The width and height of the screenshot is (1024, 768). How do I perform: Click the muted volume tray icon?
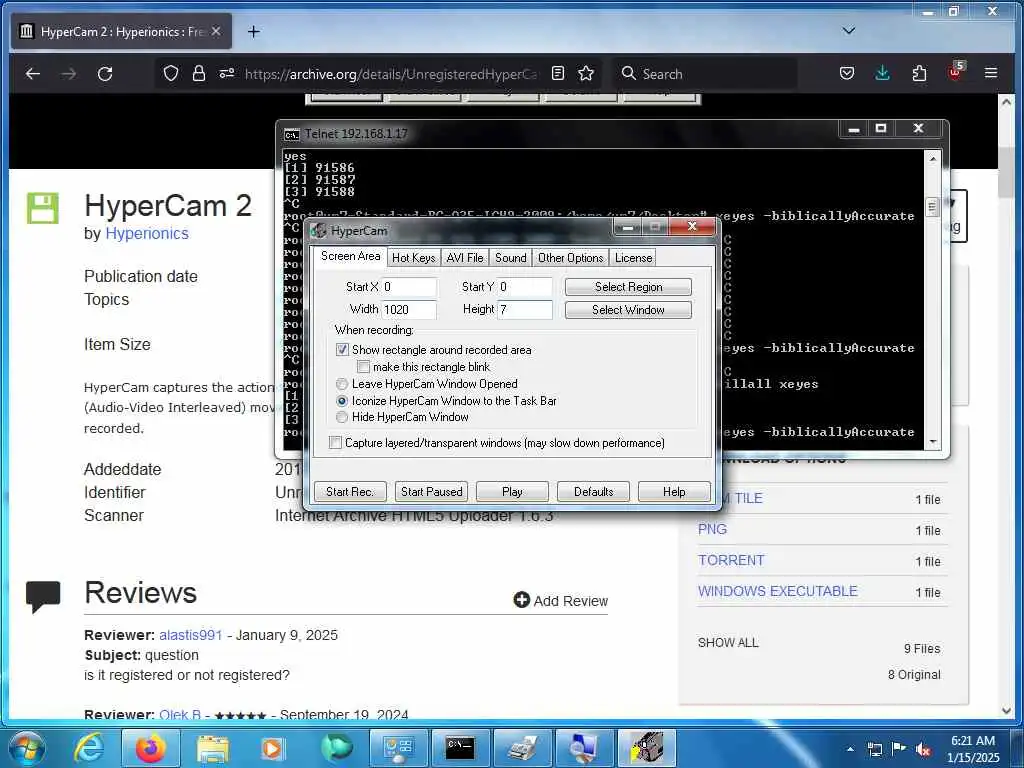pos(923,750)
